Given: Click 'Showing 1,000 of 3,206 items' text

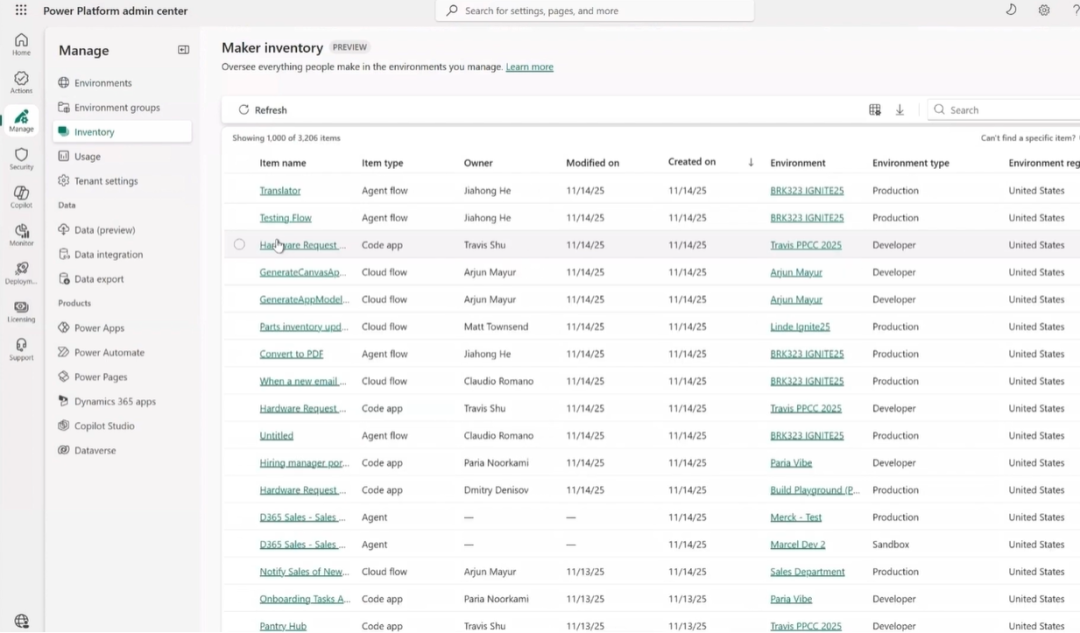Looking at the screenshot, I should (286, 138).
